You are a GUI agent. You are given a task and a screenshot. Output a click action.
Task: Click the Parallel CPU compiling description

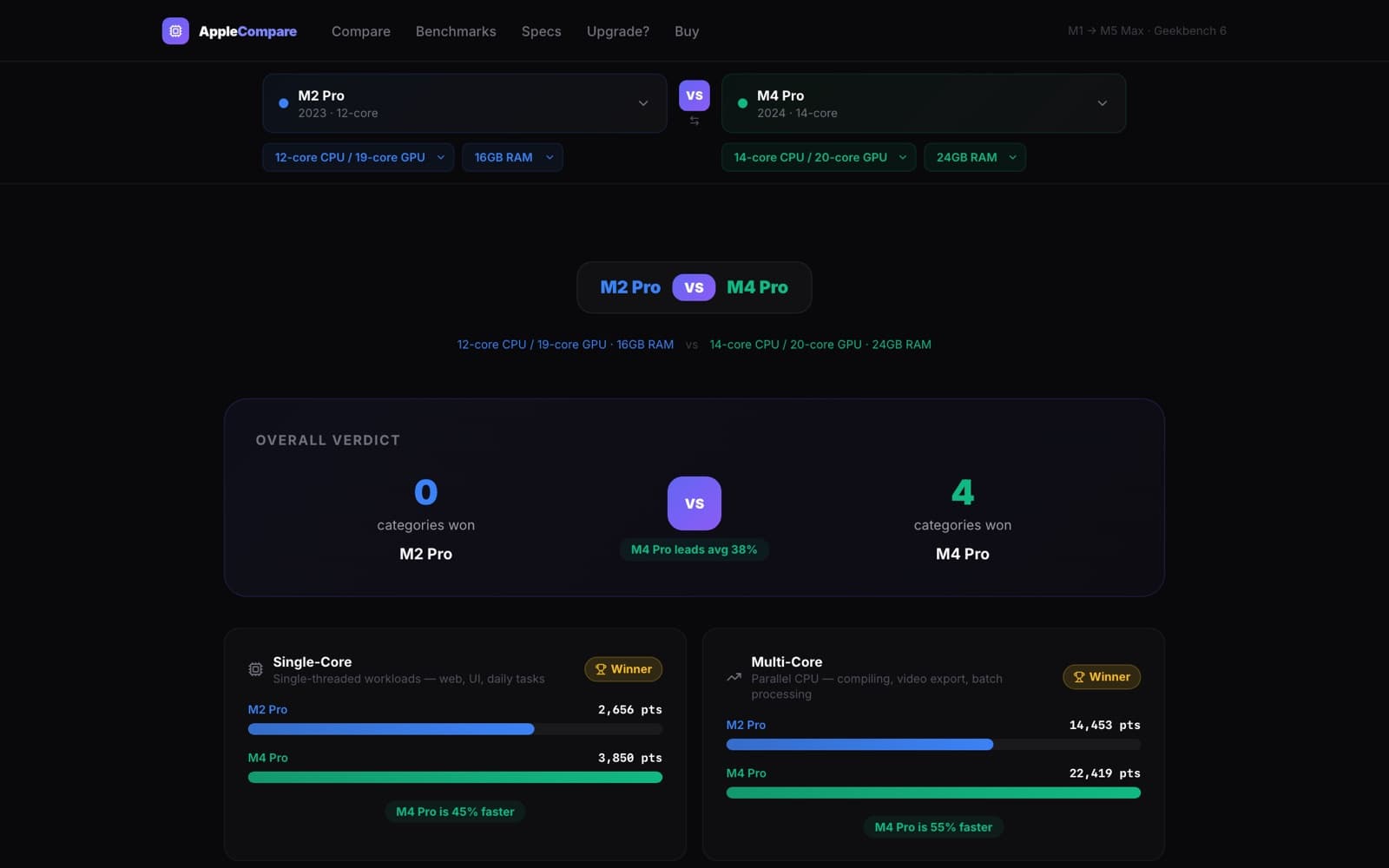click(877, 687)
